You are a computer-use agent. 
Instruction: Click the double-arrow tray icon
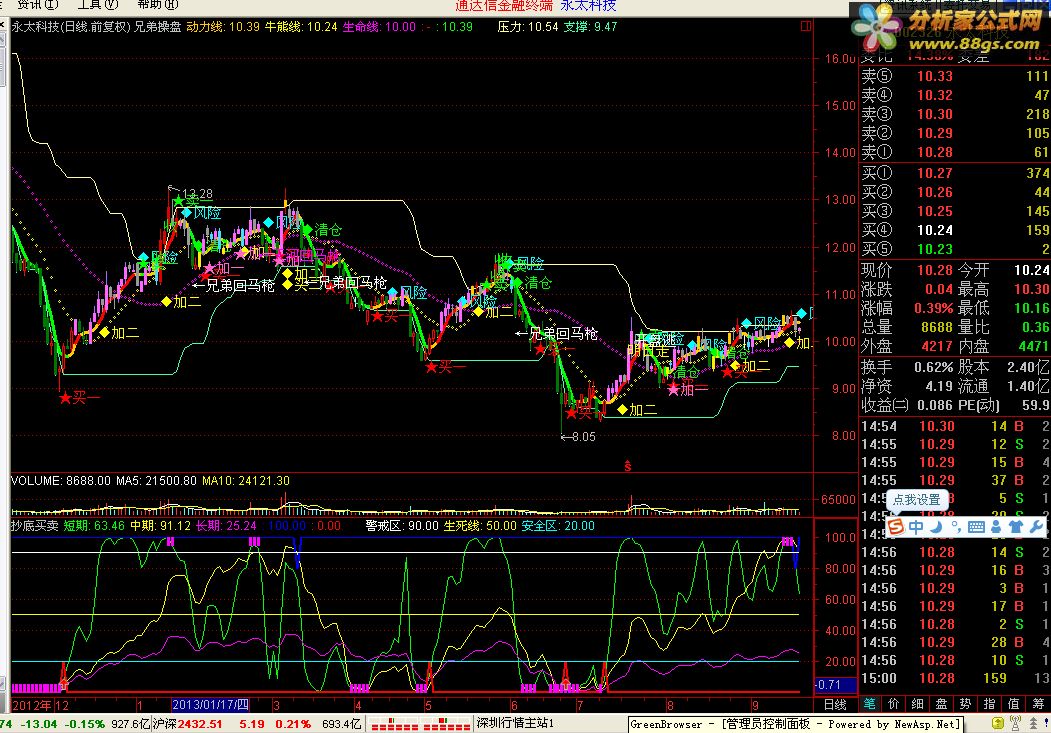(x=1036, y=723)
